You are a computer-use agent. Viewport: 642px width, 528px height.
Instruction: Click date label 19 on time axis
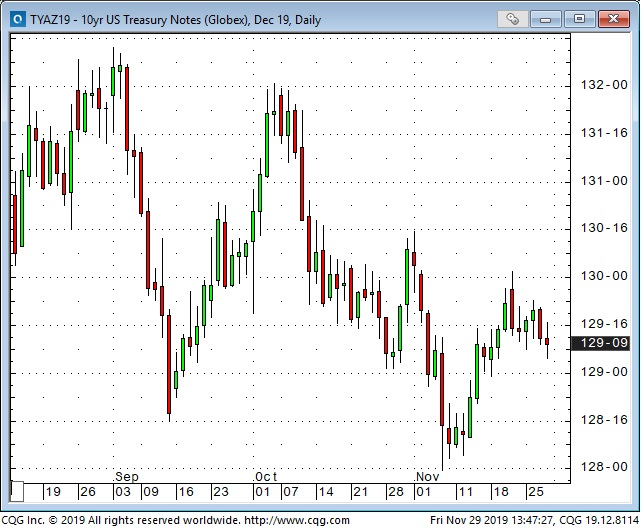pyautogui.click(x=53, y=492)
